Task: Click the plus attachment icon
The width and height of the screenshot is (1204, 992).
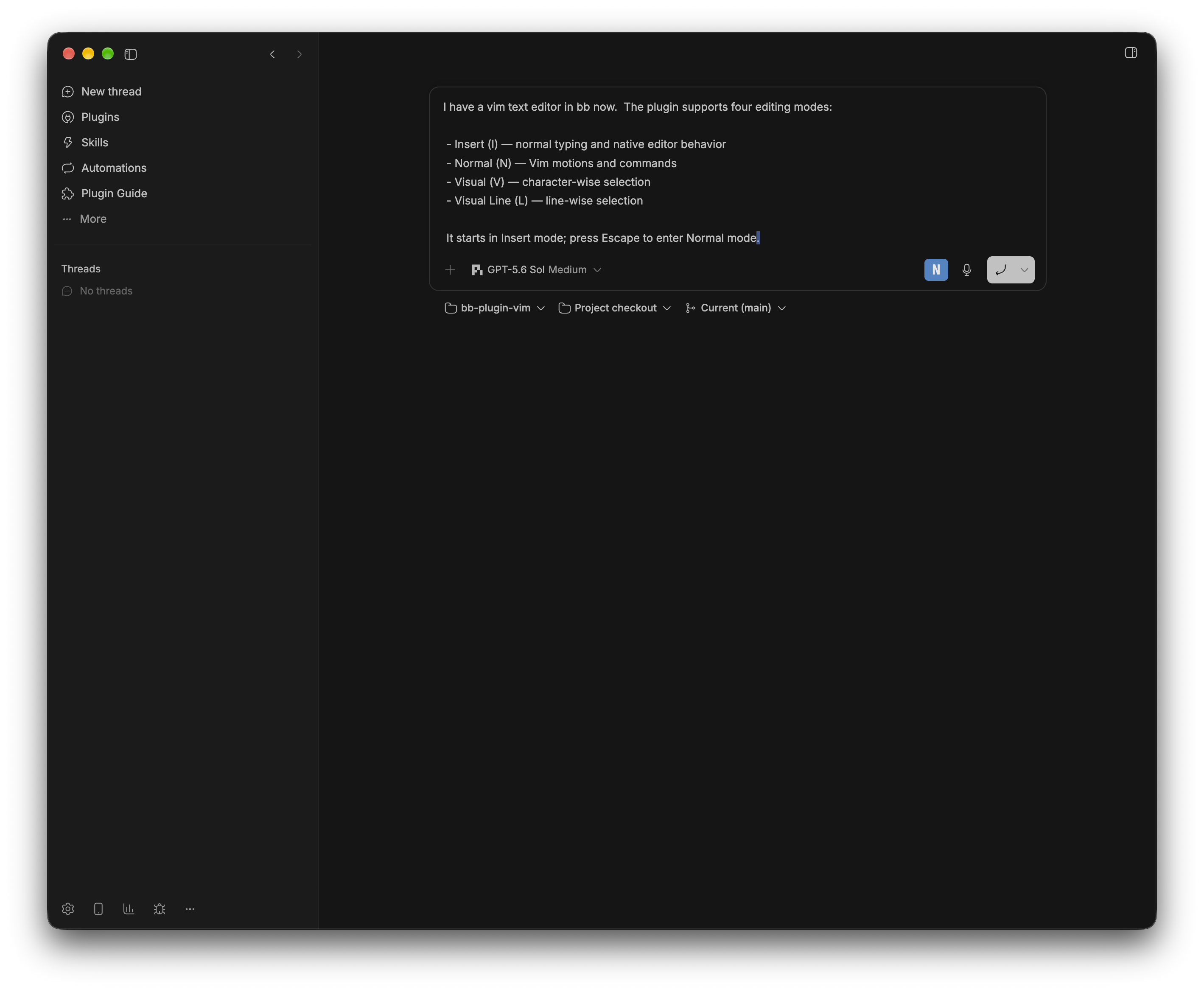Action: point(450,270)
